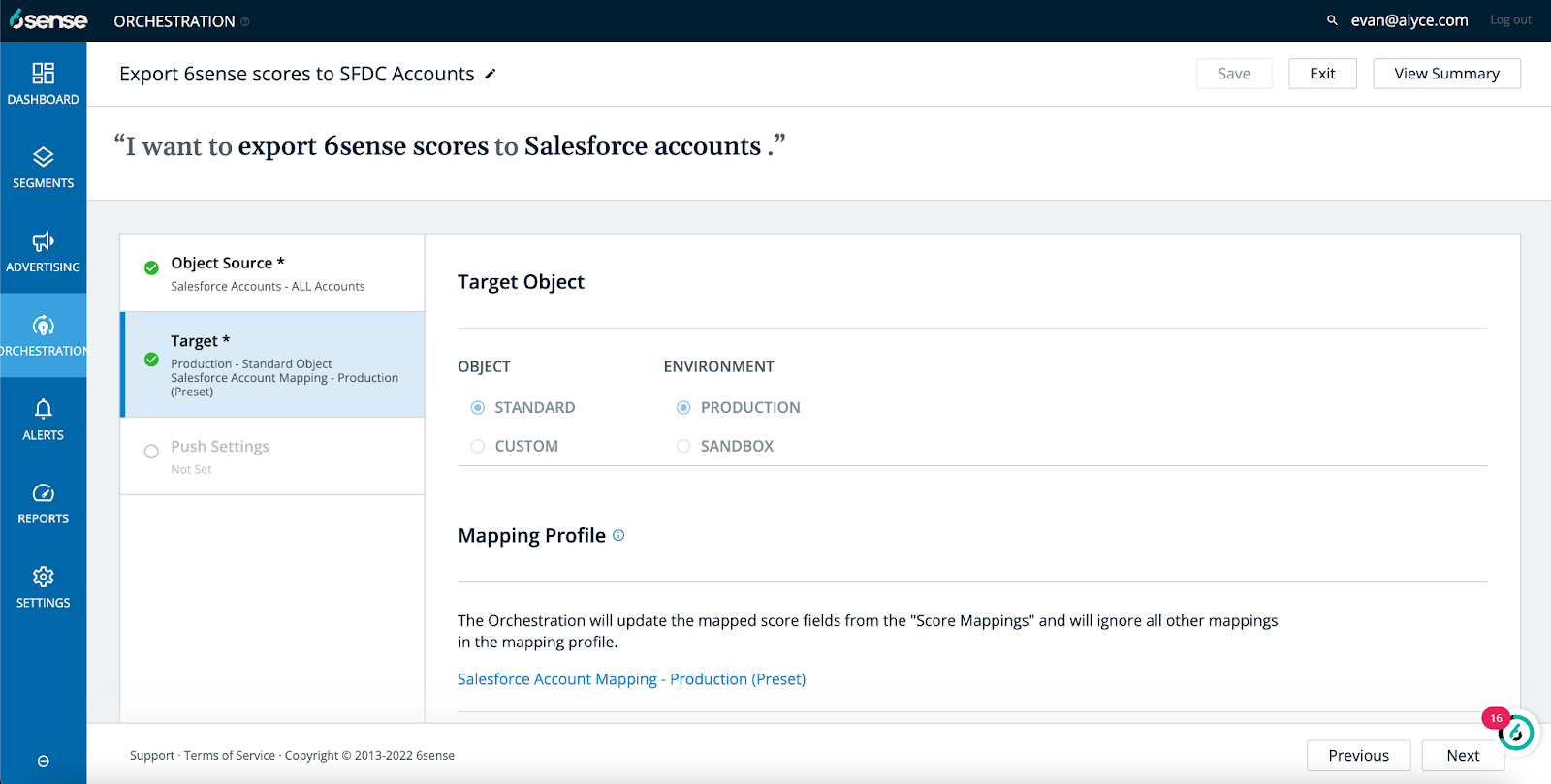Open the Support footer link
1551x784 pixels.
click(x=152, y=756)
